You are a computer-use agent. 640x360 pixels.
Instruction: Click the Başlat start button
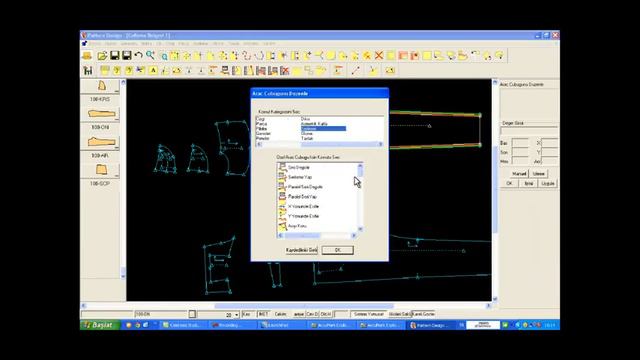pyautogui.click(x=100, y=325)
